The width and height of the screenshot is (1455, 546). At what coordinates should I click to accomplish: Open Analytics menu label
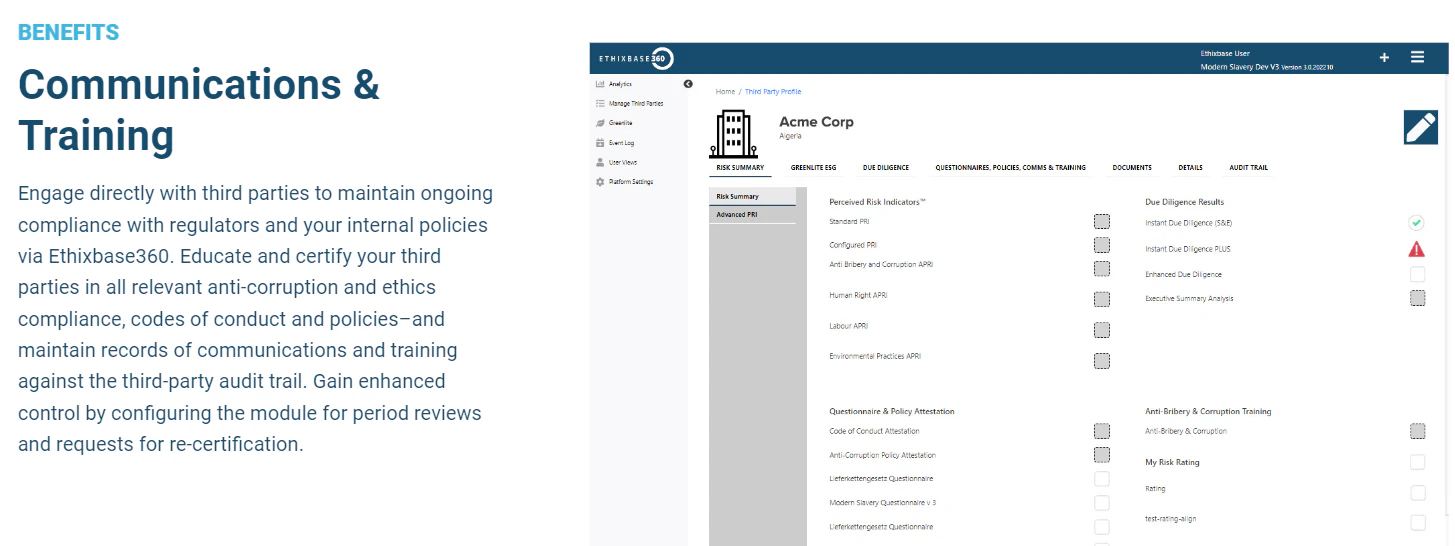(x=620, y=84)
